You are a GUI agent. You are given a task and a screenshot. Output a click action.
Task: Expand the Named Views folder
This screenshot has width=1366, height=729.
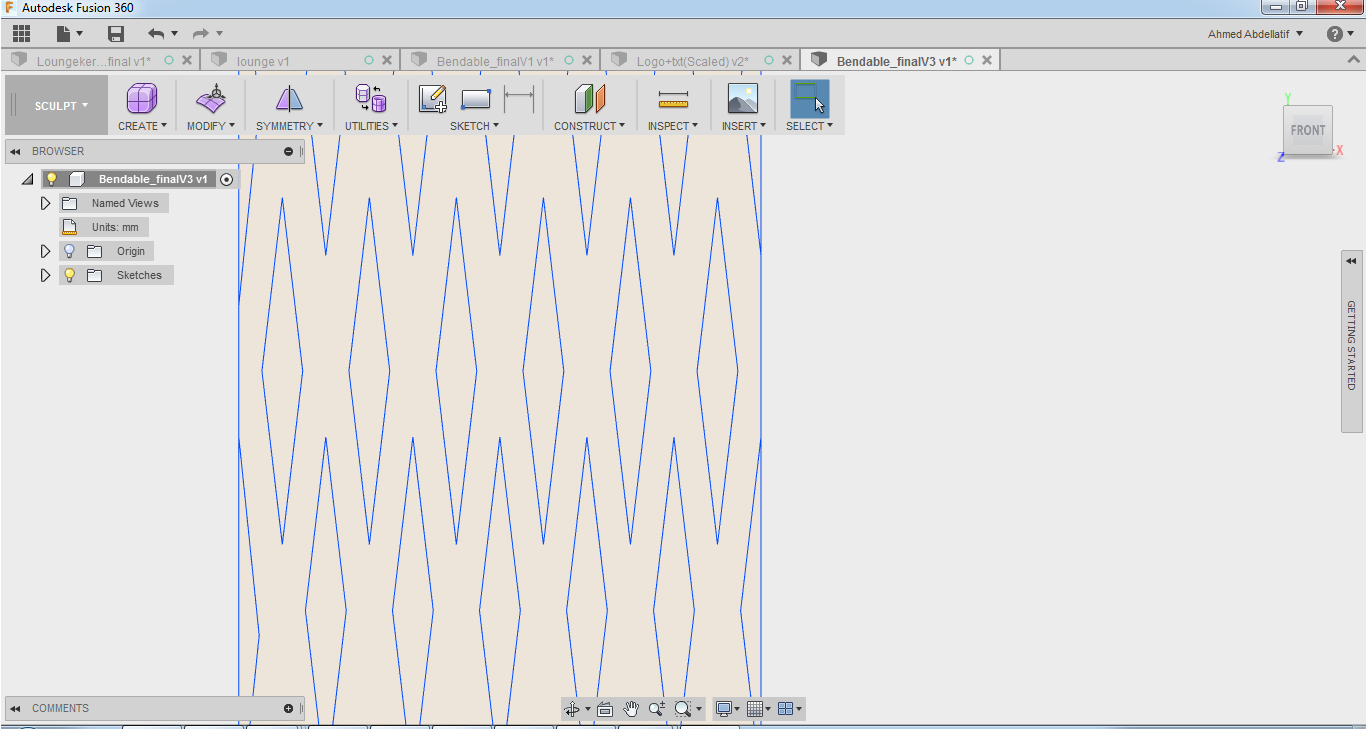tap(45, 203)
